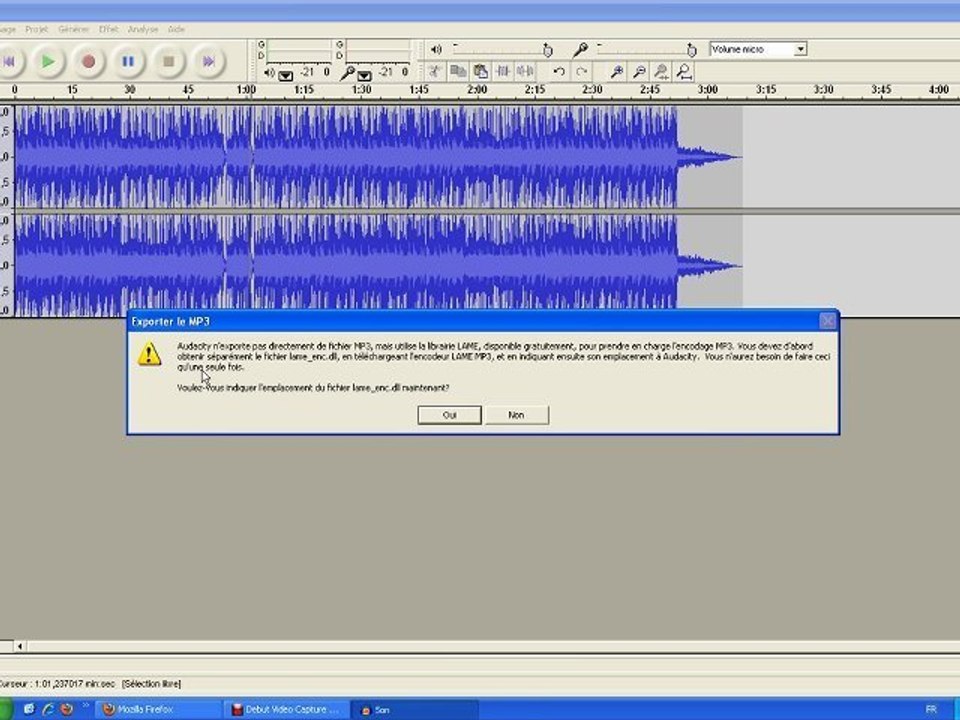Viewport: 960px width, 720px height.
Task: Click the Undo arrow icon
Action: click(x=558, y=72)
